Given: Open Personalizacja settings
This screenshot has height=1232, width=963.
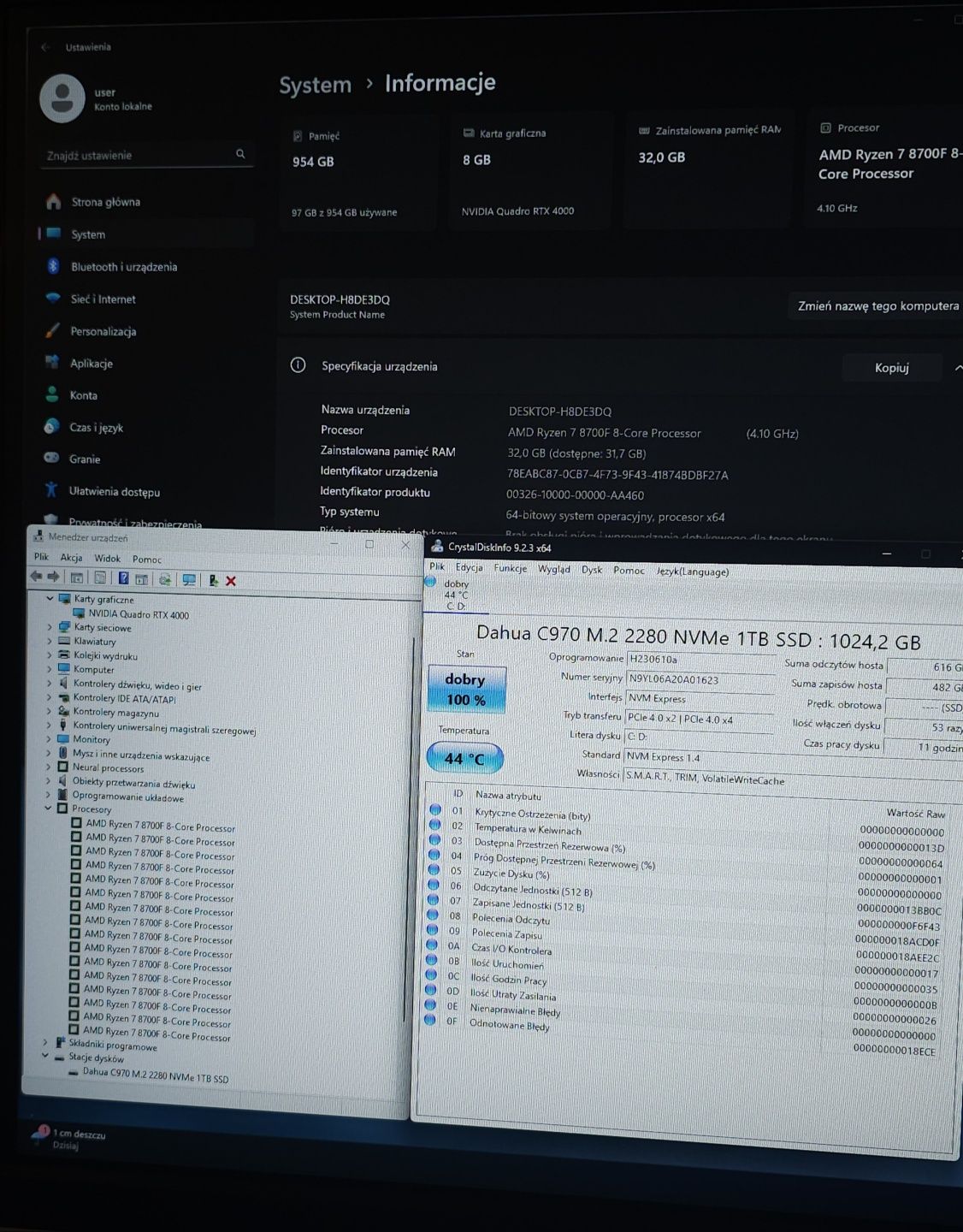Looking at the screenshot, I should pos(103,331).
